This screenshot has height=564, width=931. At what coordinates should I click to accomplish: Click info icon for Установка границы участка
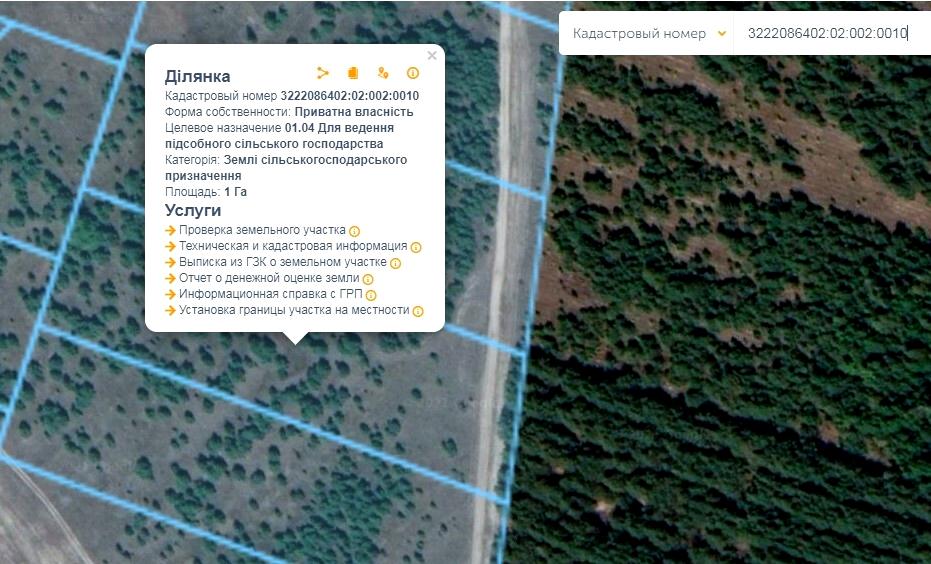[x=418, y=311]
